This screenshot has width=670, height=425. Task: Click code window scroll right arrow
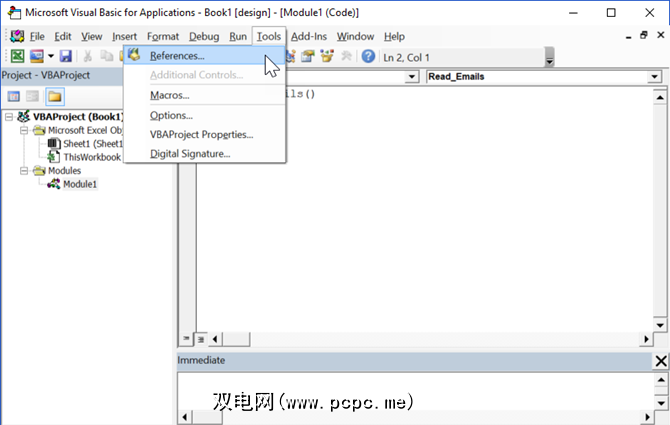646,339
